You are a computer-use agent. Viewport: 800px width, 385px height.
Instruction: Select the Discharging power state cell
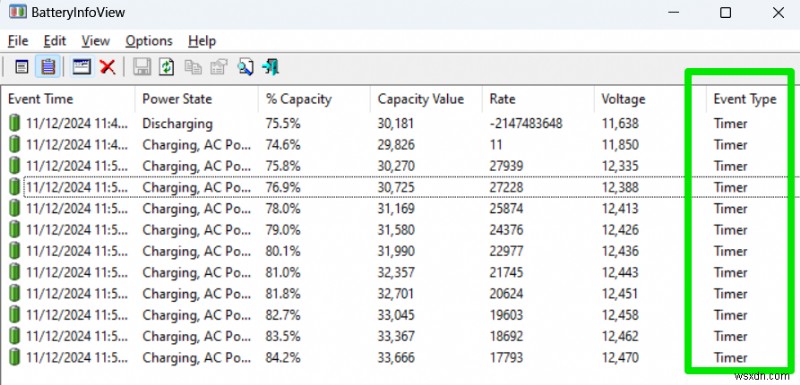pos(177,123)
